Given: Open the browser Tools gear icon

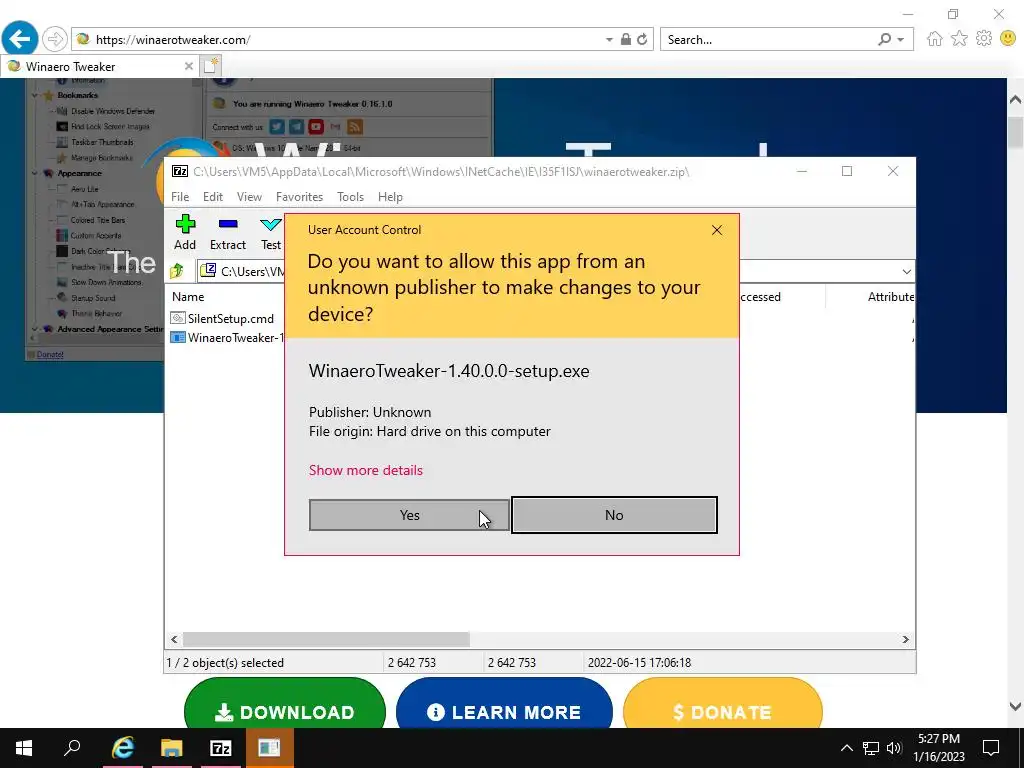Looking at the screenshot, I should coord(984,39).
